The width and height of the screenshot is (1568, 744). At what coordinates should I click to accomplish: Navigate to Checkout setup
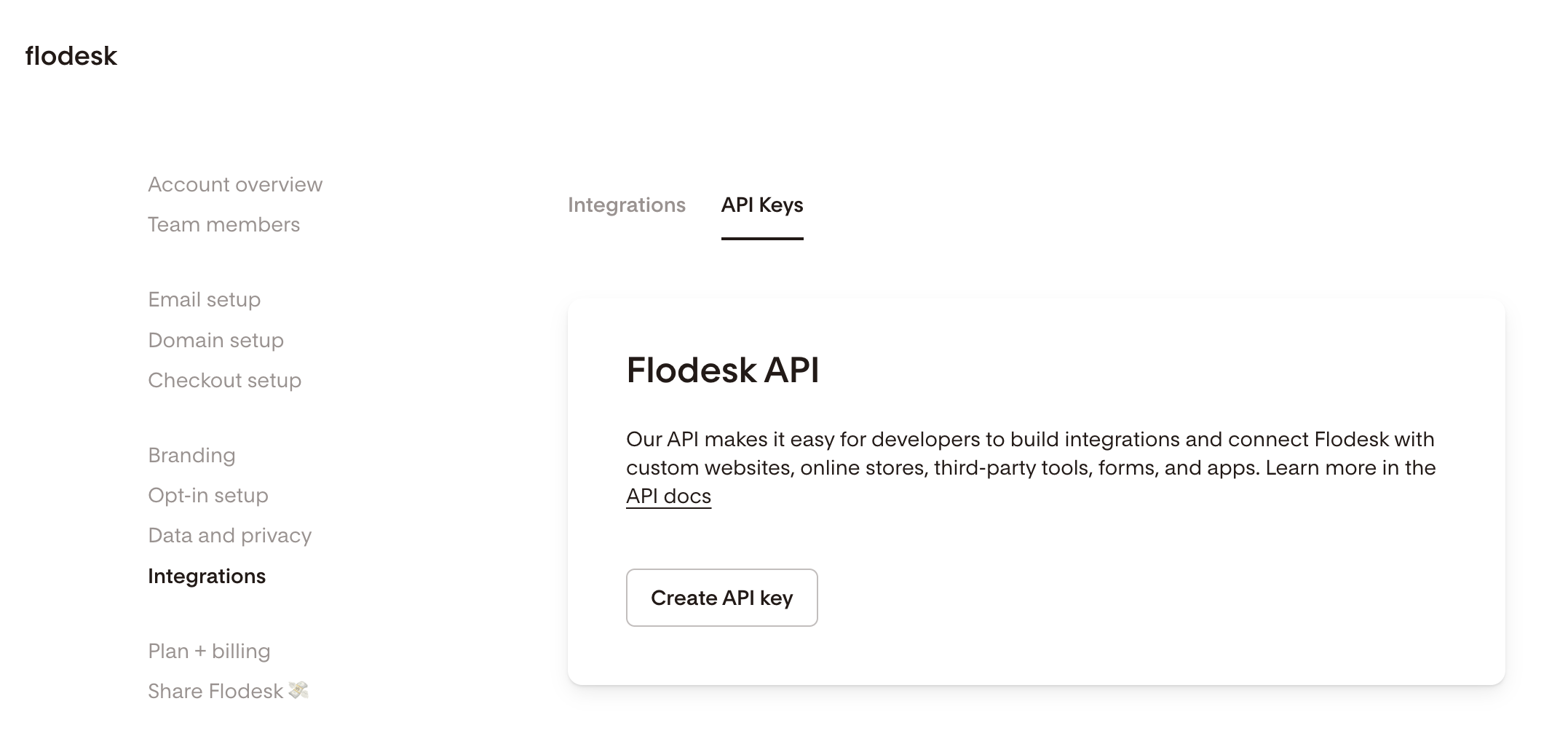coord(224,381)
